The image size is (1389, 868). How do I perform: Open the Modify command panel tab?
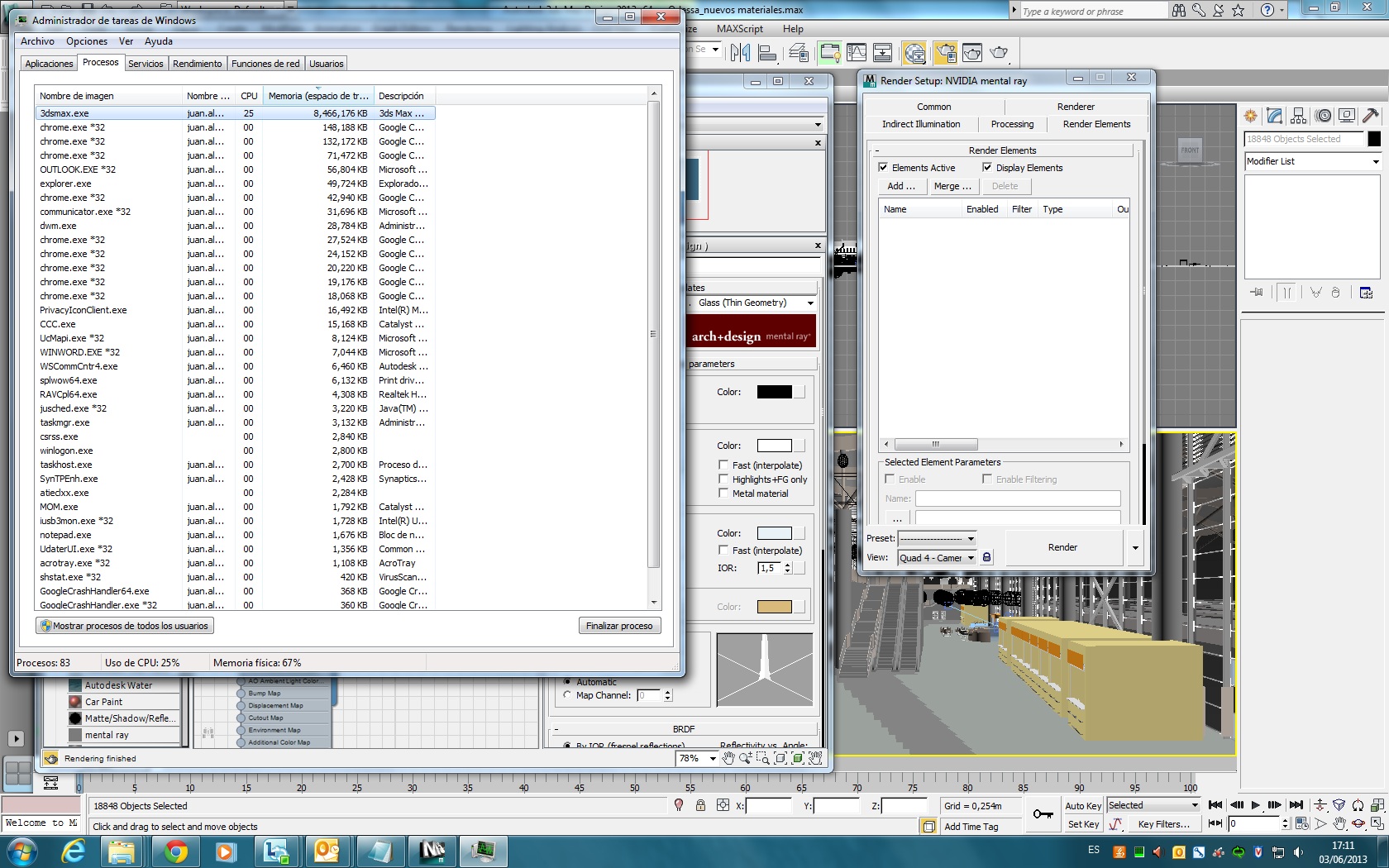coord(1274,116)
